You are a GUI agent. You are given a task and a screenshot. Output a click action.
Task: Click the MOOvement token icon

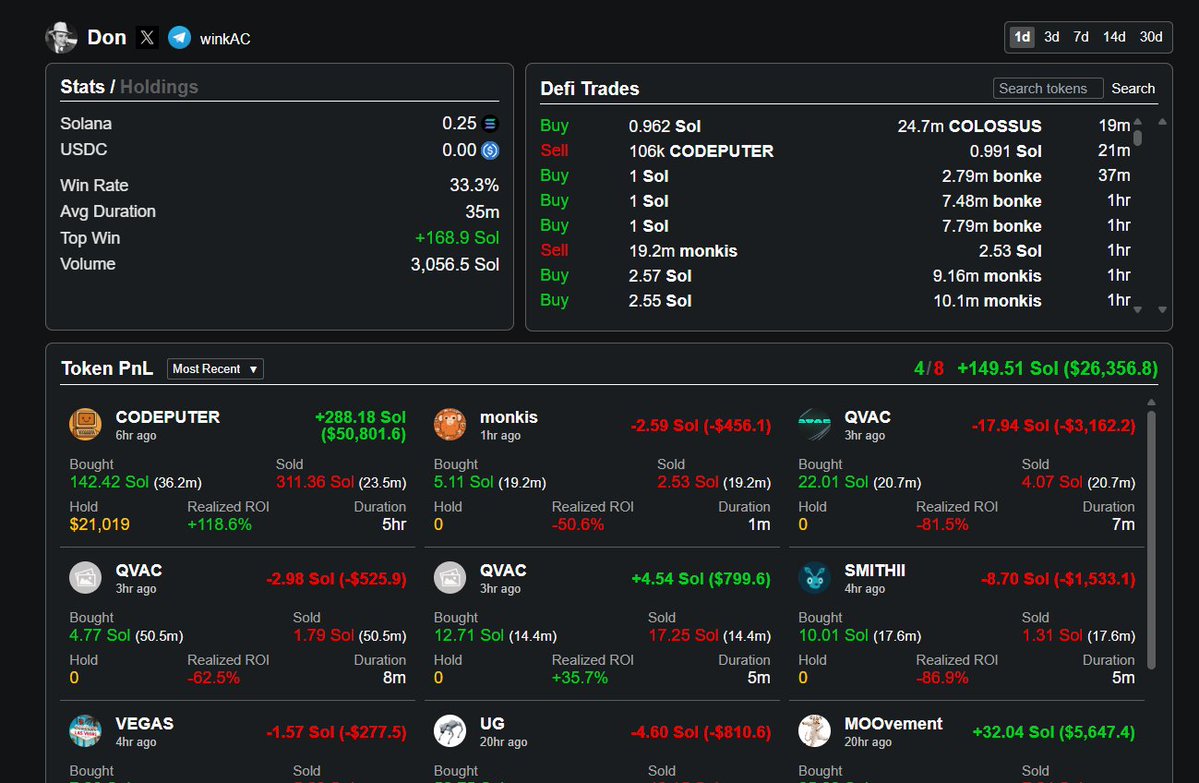click(x=814, y=731)
